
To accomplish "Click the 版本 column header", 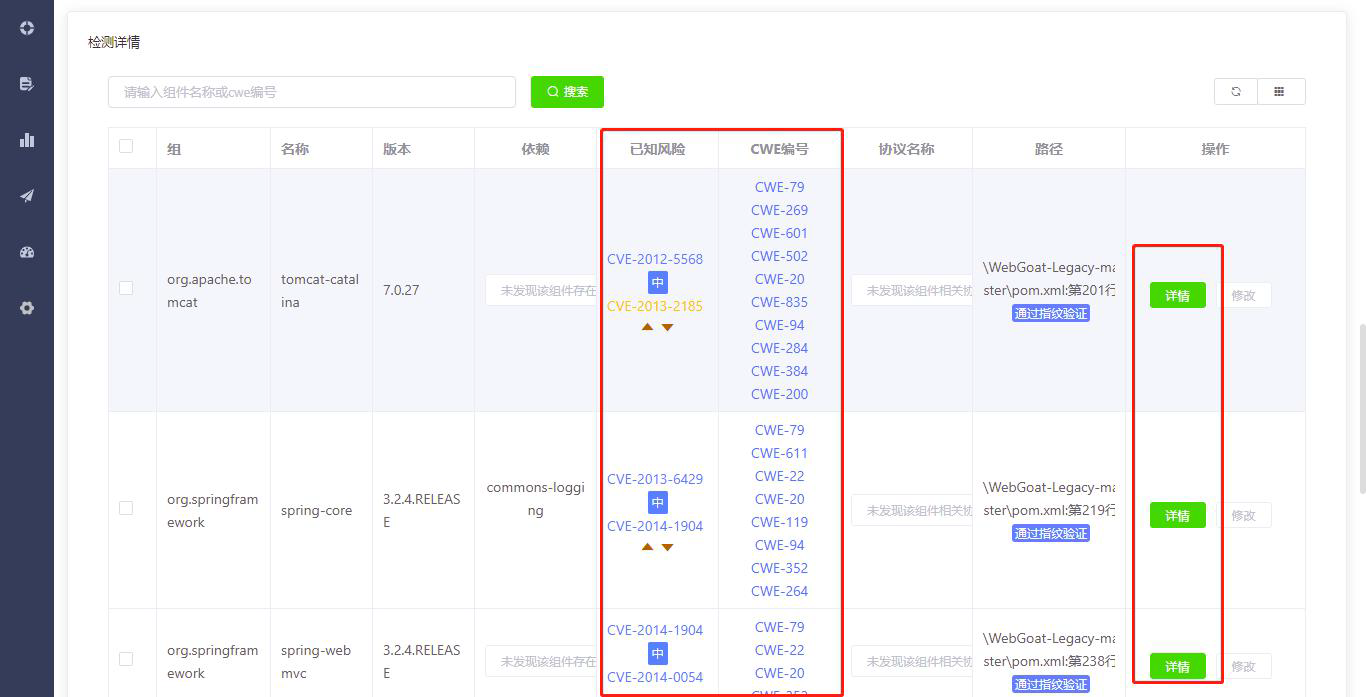I will pyautogui.click(x=397, y=149).
